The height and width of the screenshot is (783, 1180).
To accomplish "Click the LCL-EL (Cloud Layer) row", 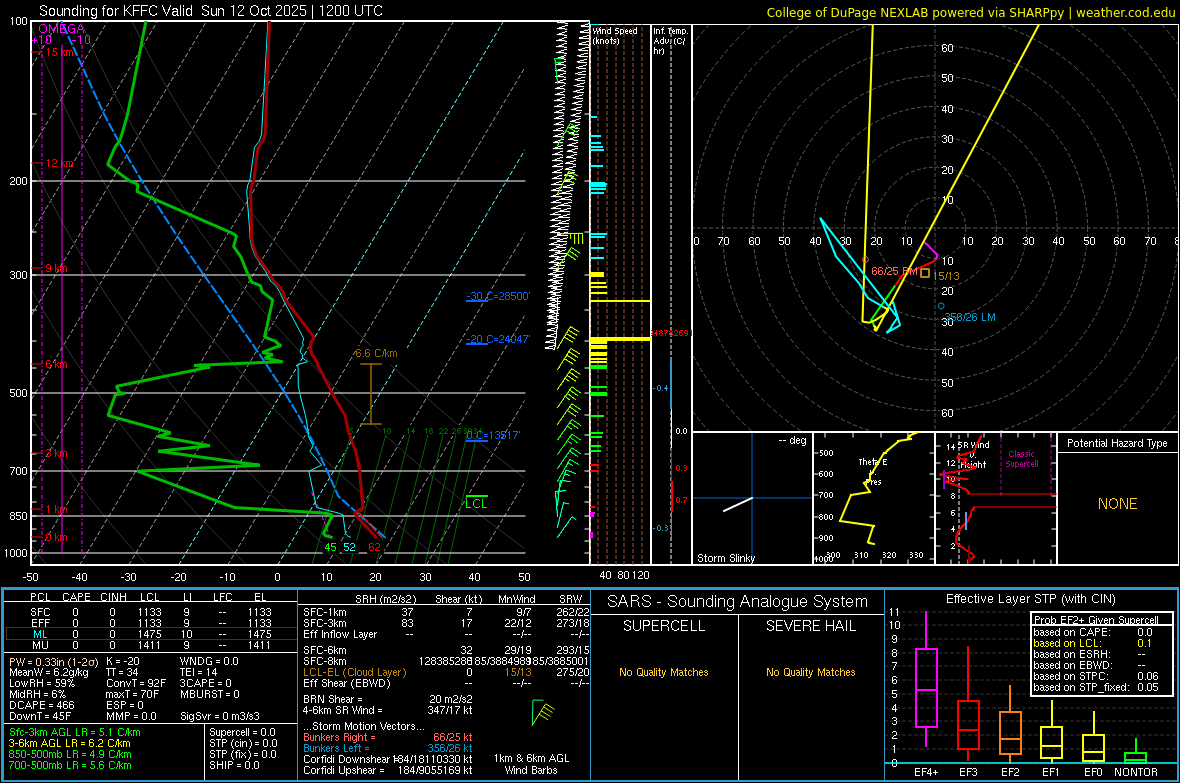I will [x=446, y=672].
